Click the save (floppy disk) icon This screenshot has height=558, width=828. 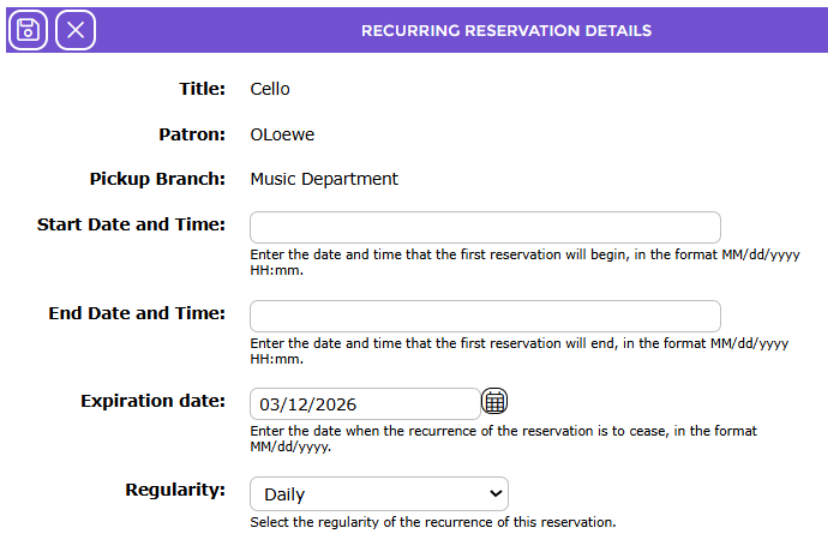point(28,30)
